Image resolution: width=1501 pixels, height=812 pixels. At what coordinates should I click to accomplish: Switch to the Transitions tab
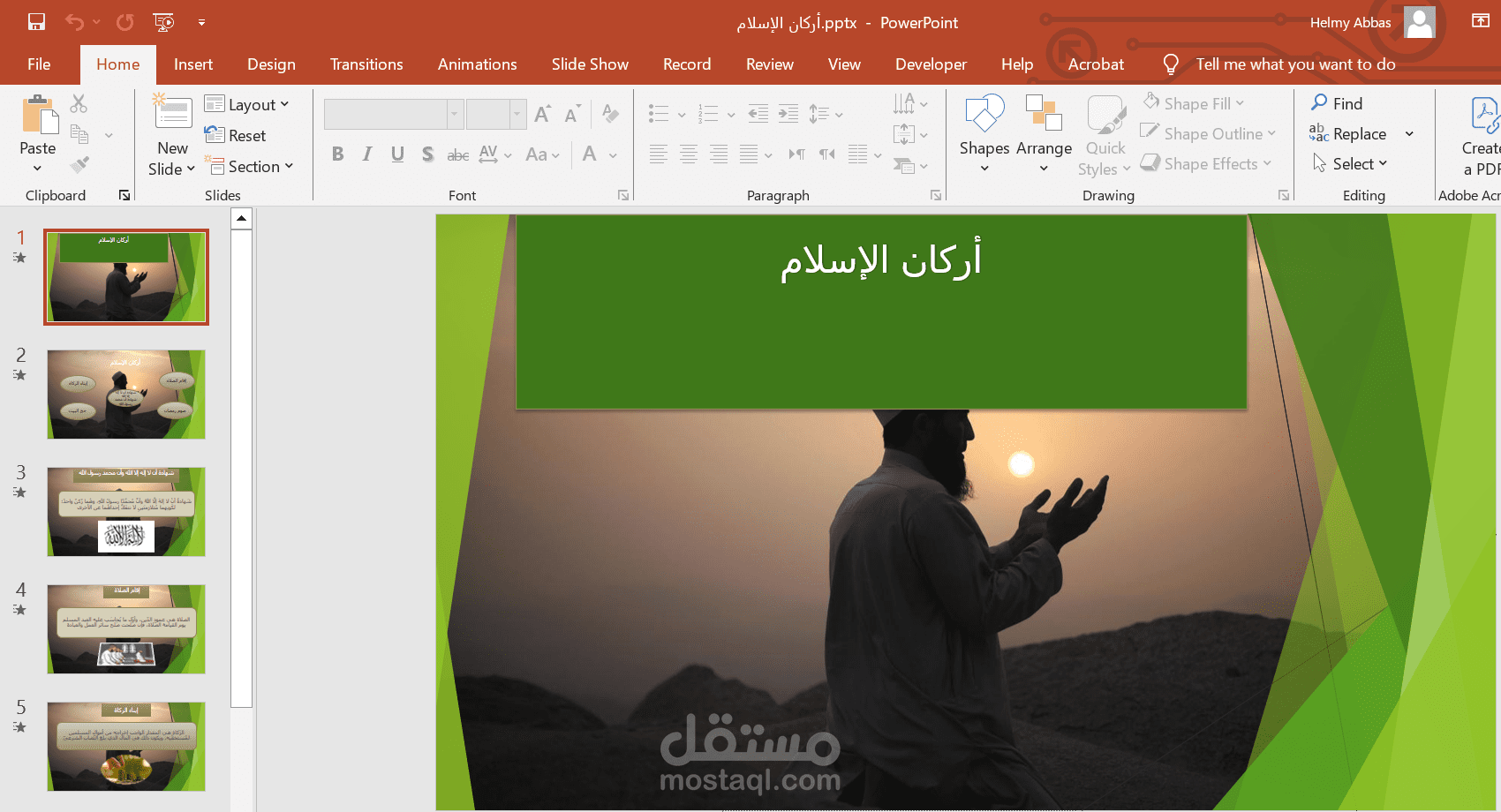click(x=366, y=64)
